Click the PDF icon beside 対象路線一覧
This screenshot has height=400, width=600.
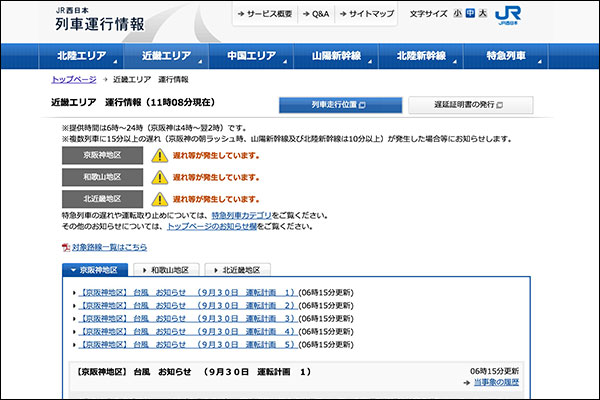pos(65,247)
